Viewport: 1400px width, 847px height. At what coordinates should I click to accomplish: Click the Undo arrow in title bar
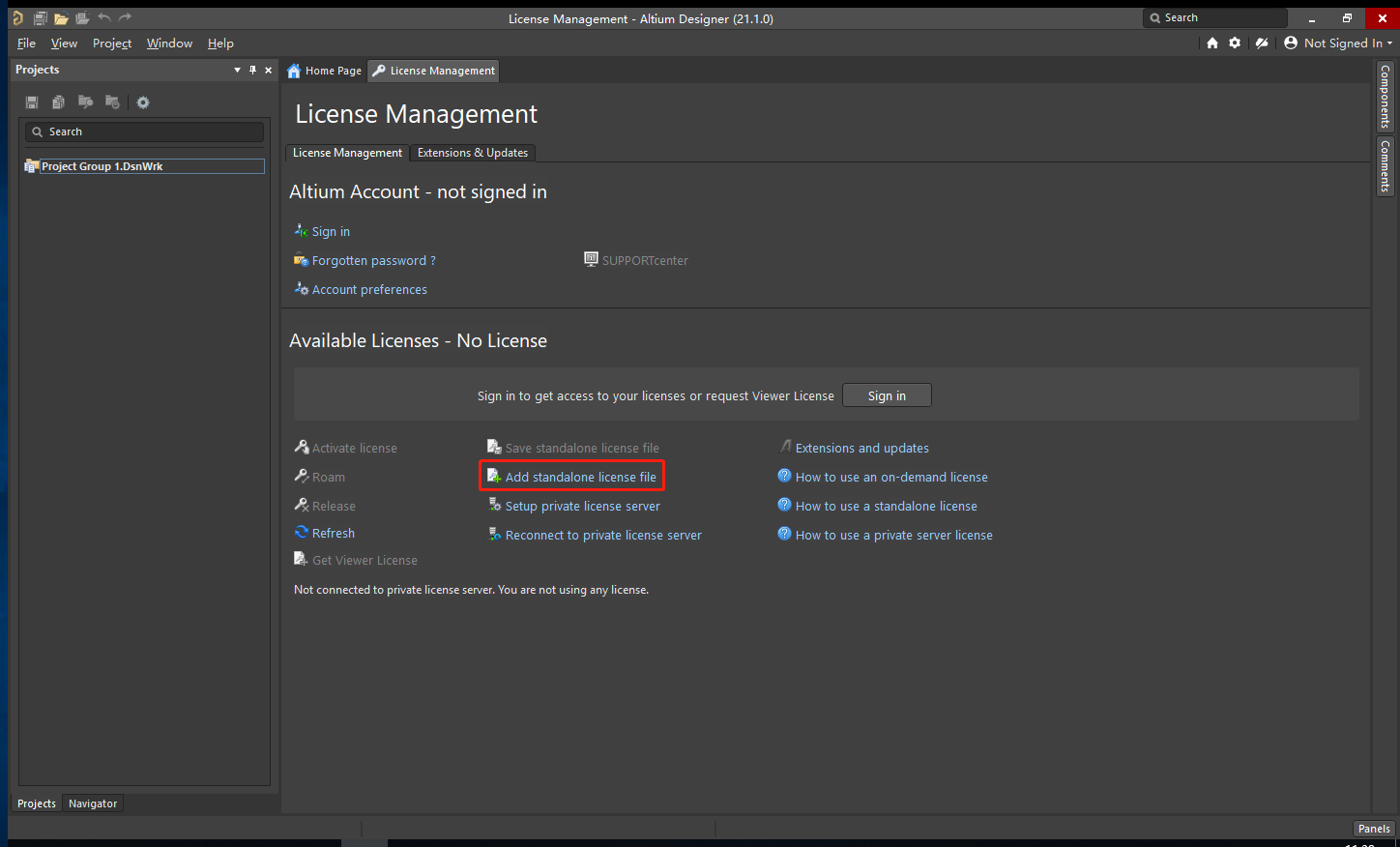[104, 17]
